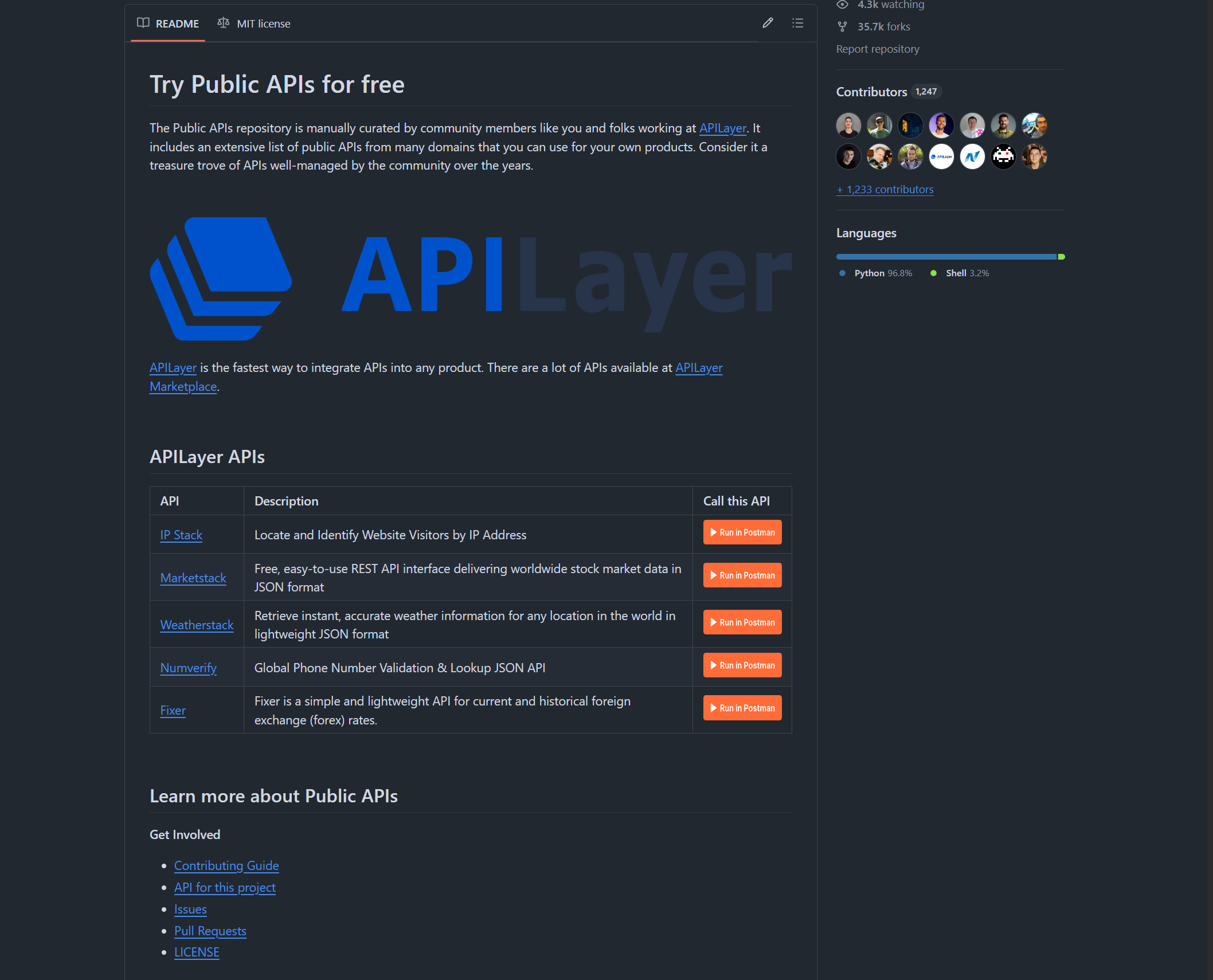This screenshot has height=980, width=1213.
Task: Open the Issues link
Action: click(190, 910)
